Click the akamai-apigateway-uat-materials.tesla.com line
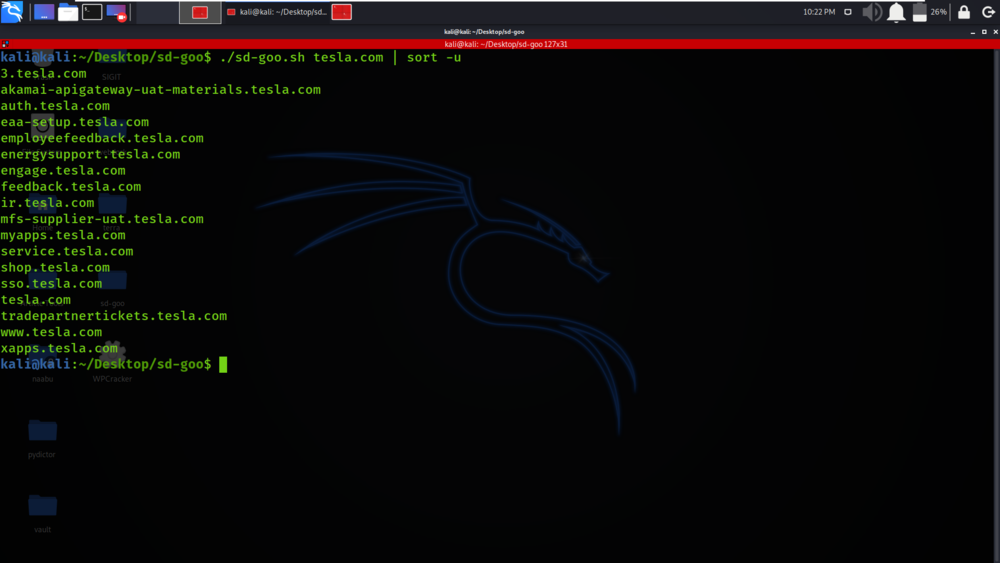 click(x=161, y=90)
